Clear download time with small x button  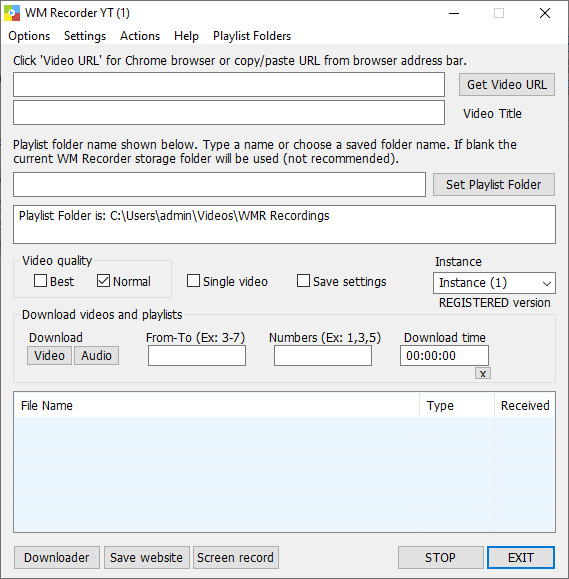click(x=483, y=374)
